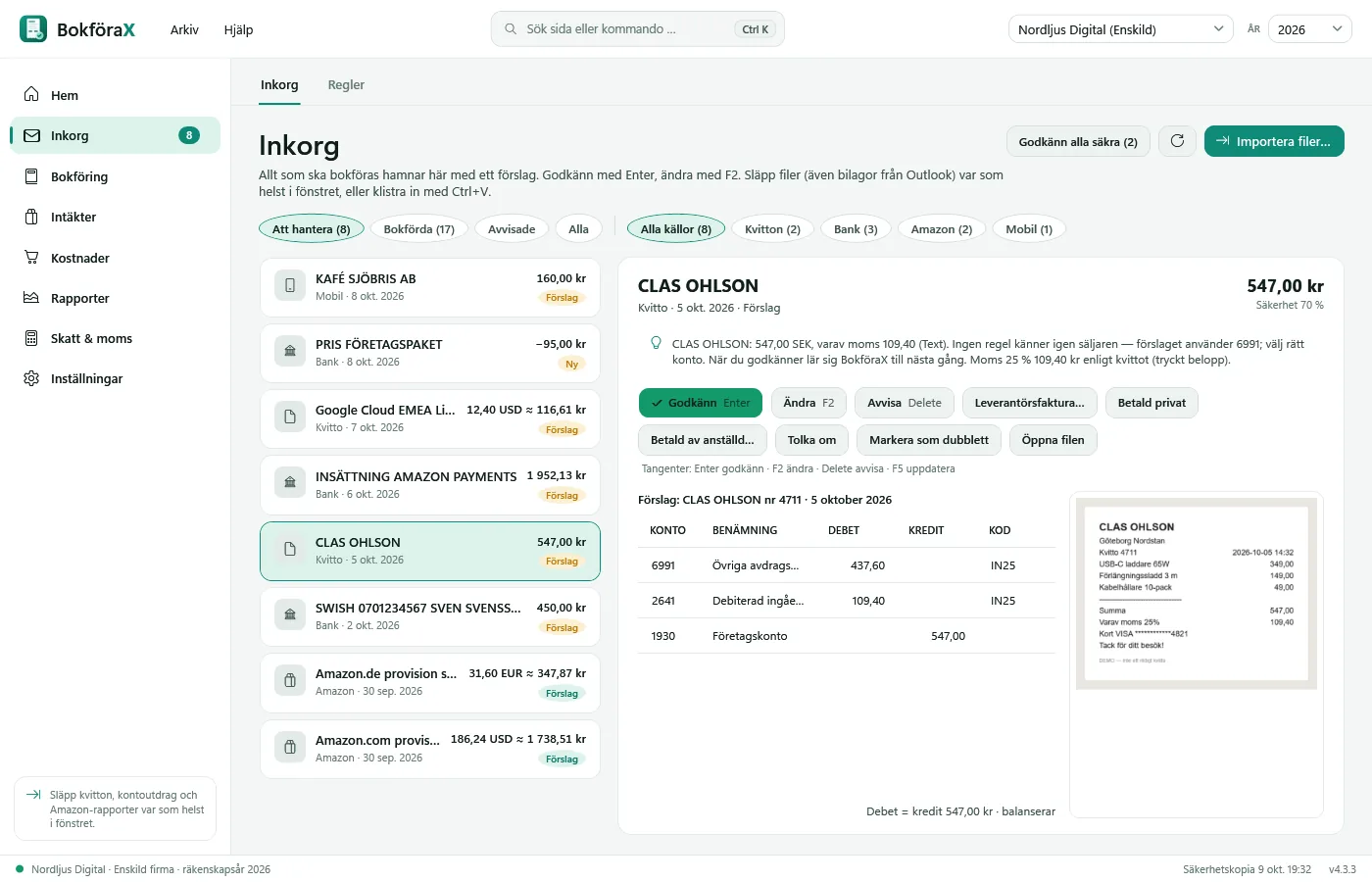The width and height of the screenshot is (1372, 882).
Task: Click the refresh inbox icon button
Action: point(1177,141)
